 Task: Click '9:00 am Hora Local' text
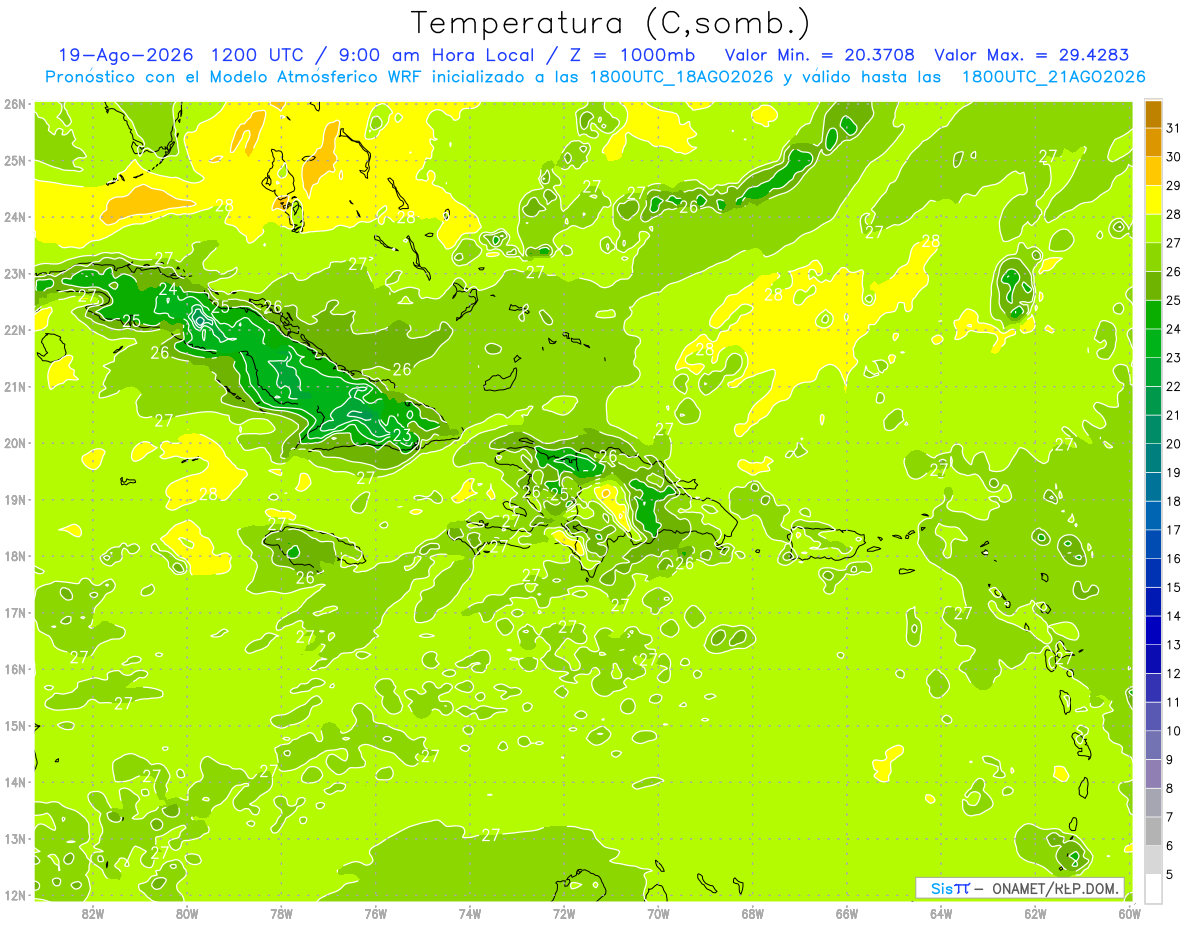click(435, 55)
